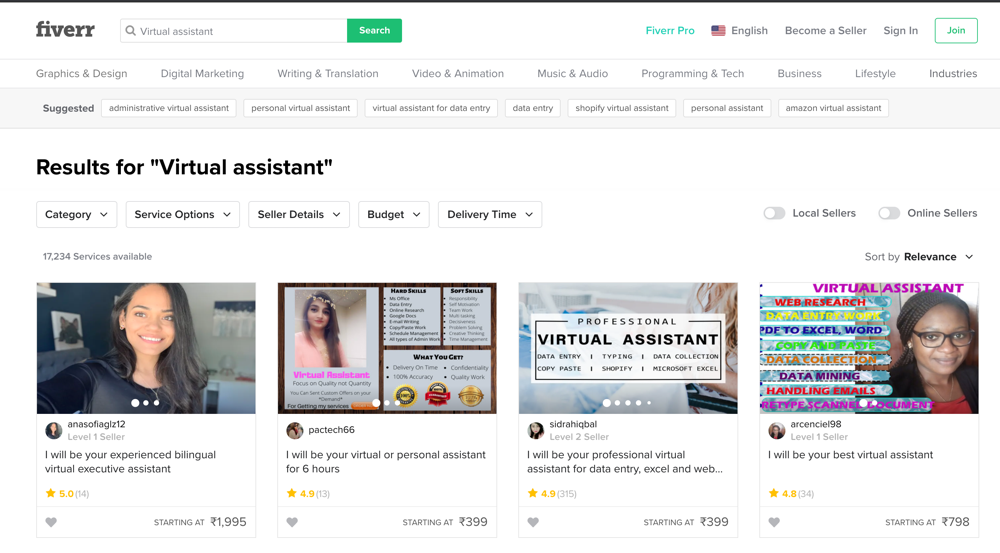Click the magnifier icon in search box

tap(131, 31)
